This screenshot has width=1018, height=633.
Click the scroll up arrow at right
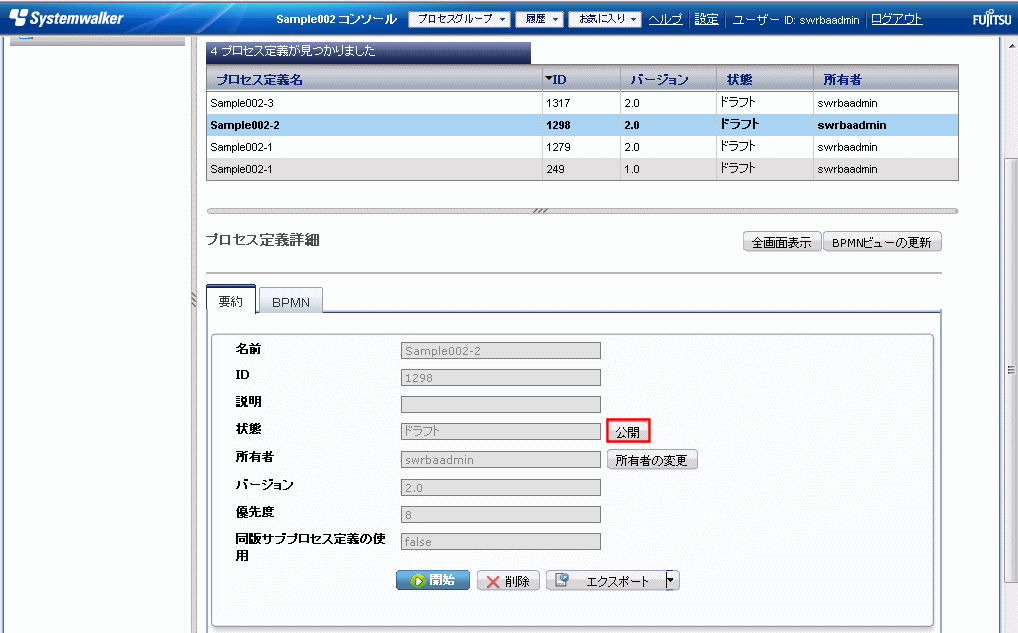click(1011, 45)
